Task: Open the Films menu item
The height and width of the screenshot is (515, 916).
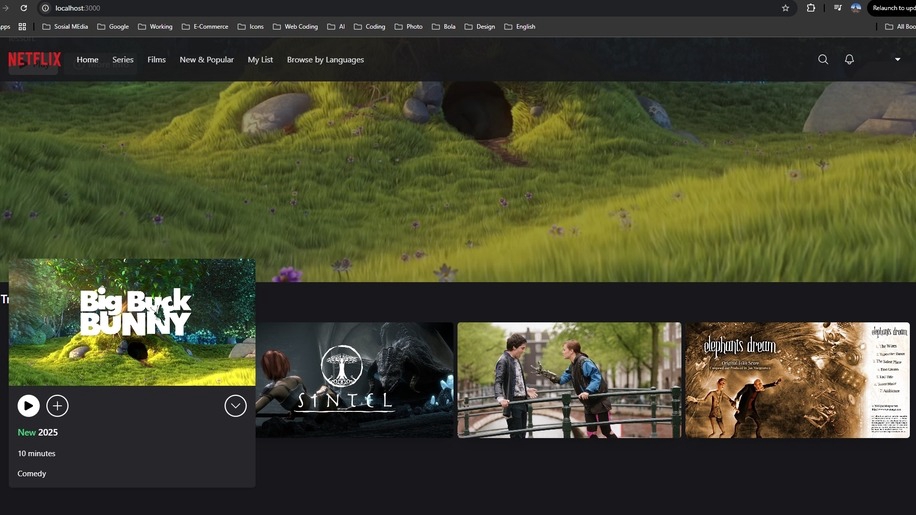Action: (x=157, y=60)
